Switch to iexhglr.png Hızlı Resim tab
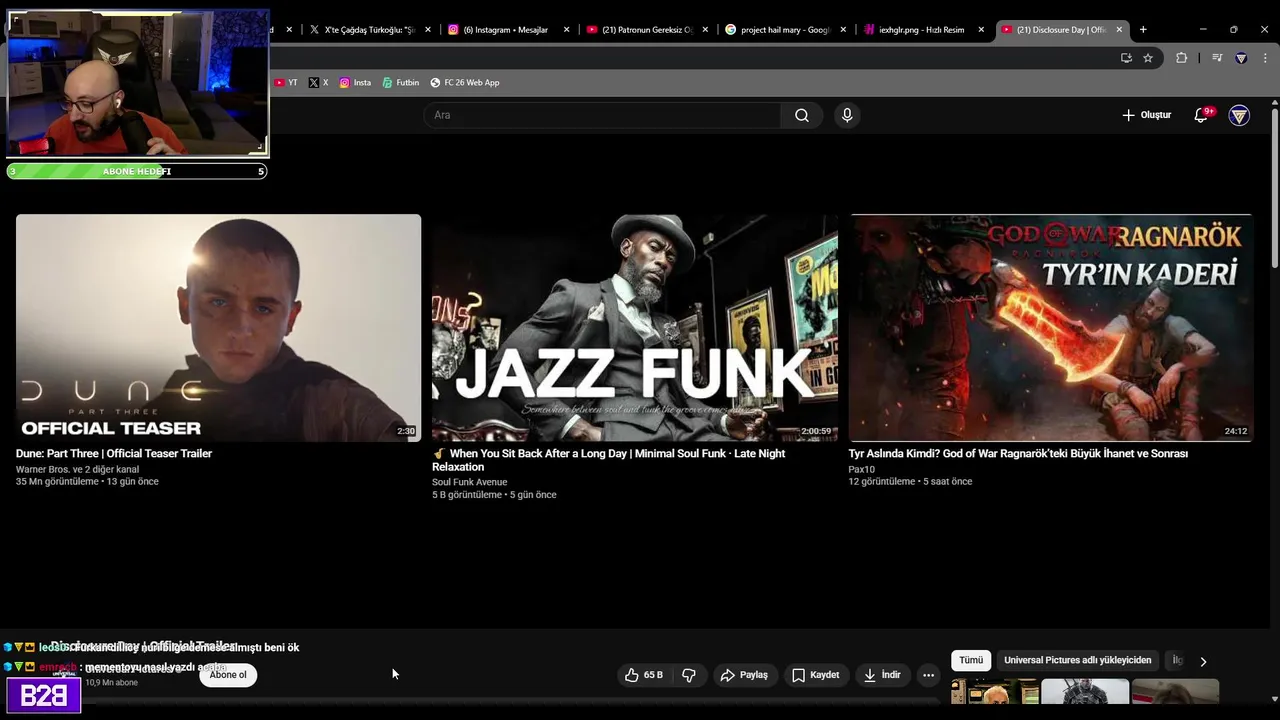This screenshot has width=1280, height=720. (922, 30)
